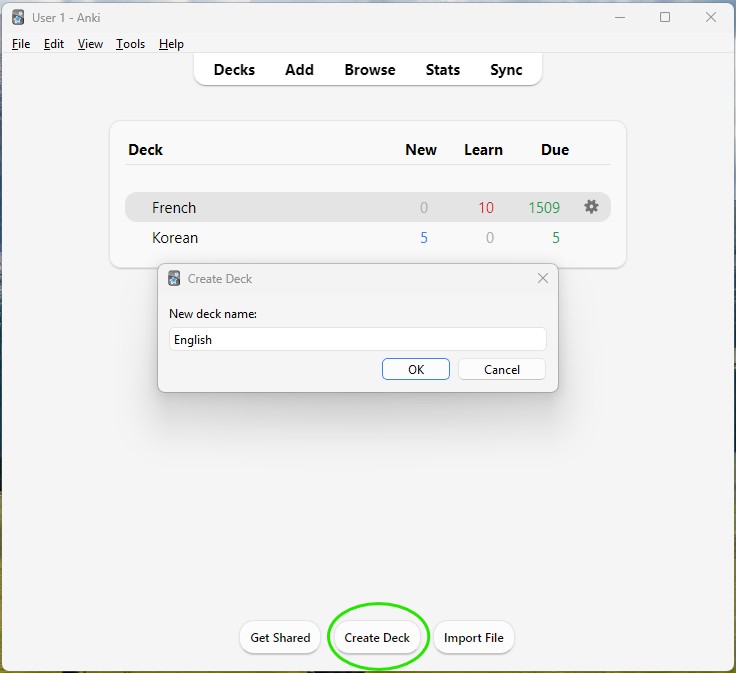Viewport: 736px width, 673px height.
Task: Open the Help menu
Action: 171,44
